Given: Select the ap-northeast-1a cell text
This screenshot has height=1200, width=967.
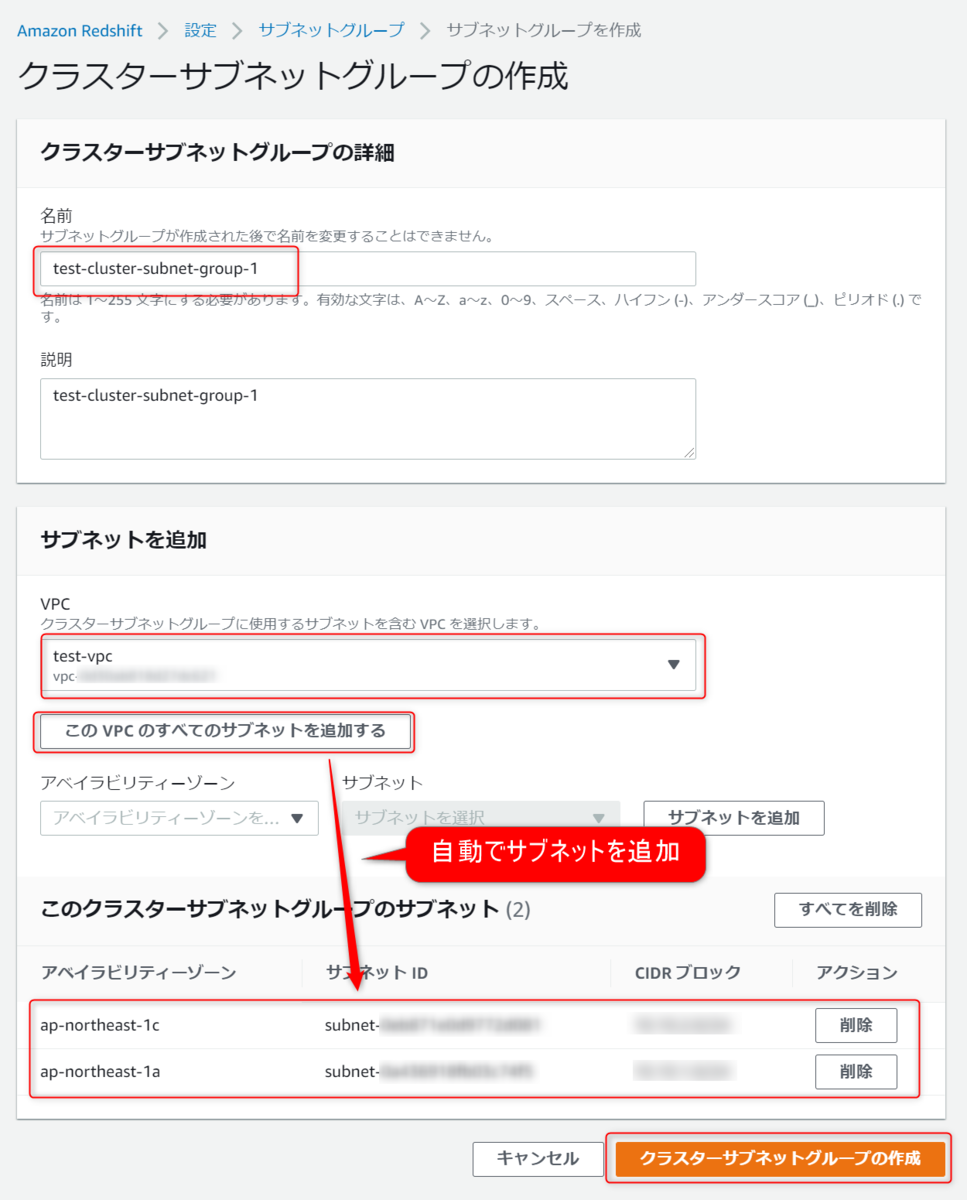Looking at the screenshot, I should pos(100,1072).
